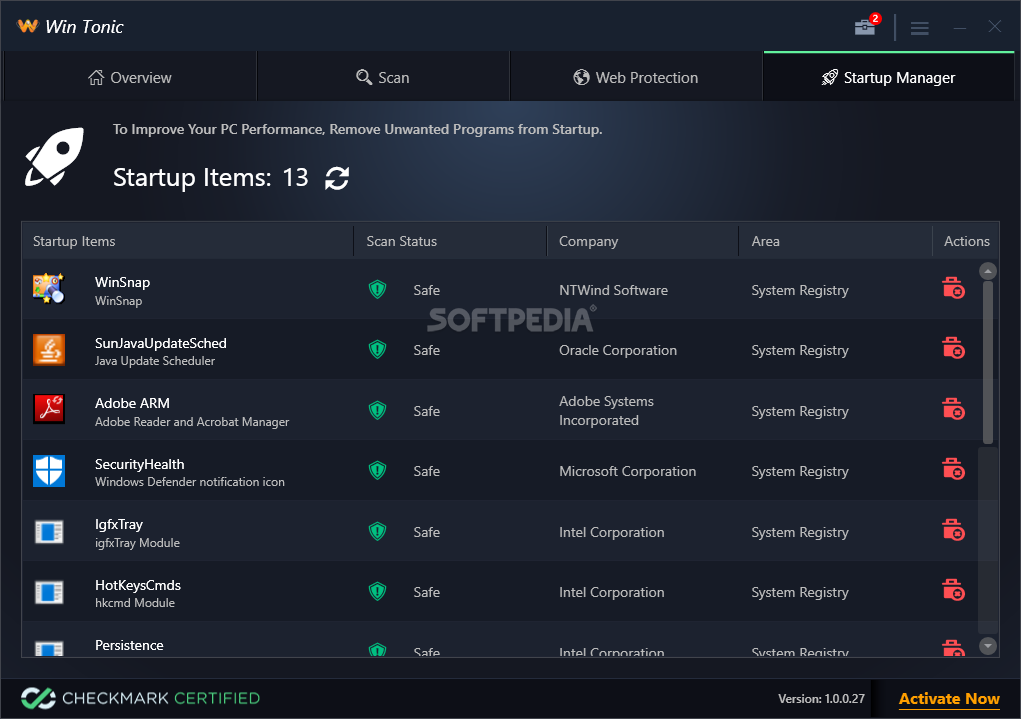Screen dimensions: 1021x719
Task: Open the Web Protection tab
Action: point(636,78)
